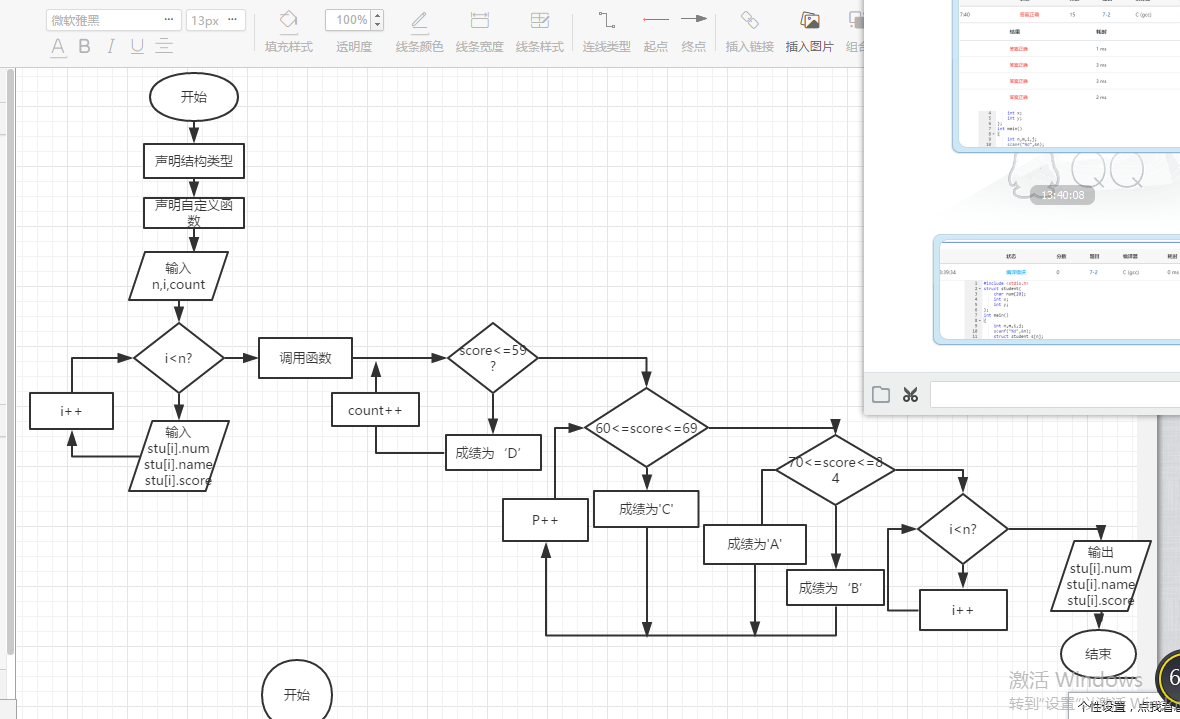Select the count++ box
Image resolution: width=1180 pixels, height=719 pixels.
pyautogui.click(x=376, y=410)
